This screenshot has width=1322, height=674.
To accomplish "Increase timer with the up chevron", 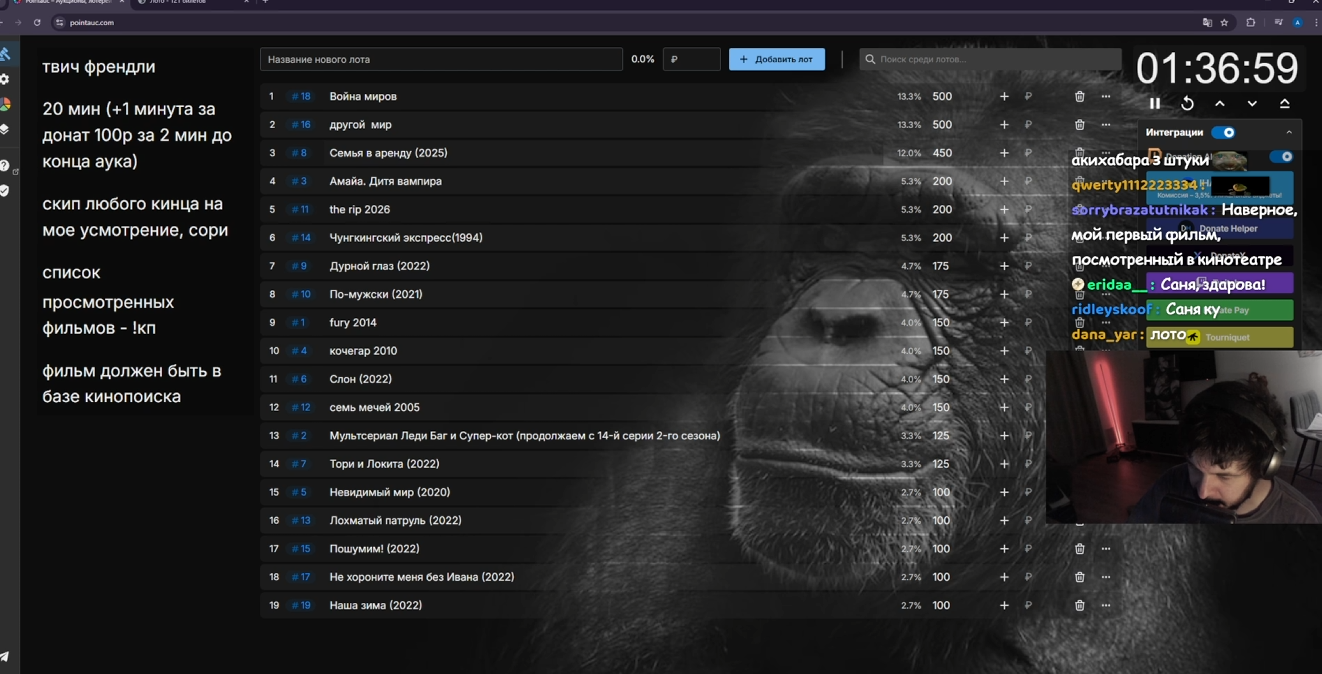I will coord(1220,103).
